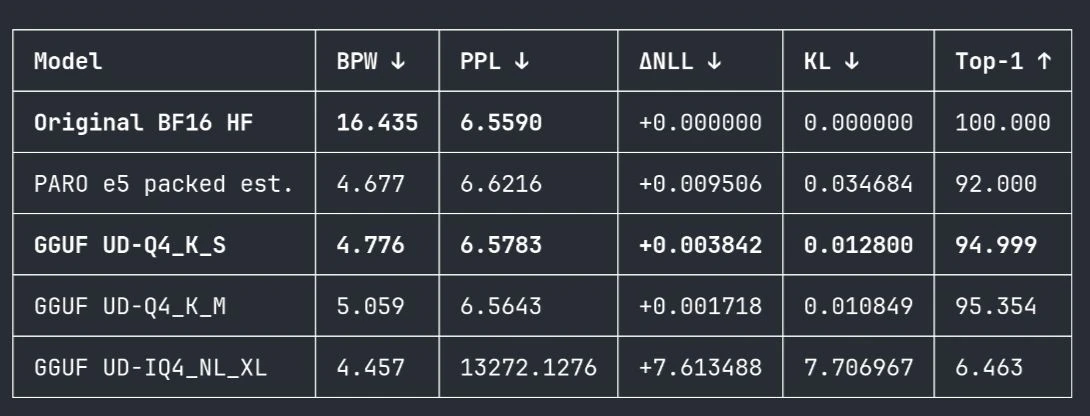Select the GGUF UD-Q4_K_S model cell
This screenshot has height=416, width=1090.
tap(130, 245)
